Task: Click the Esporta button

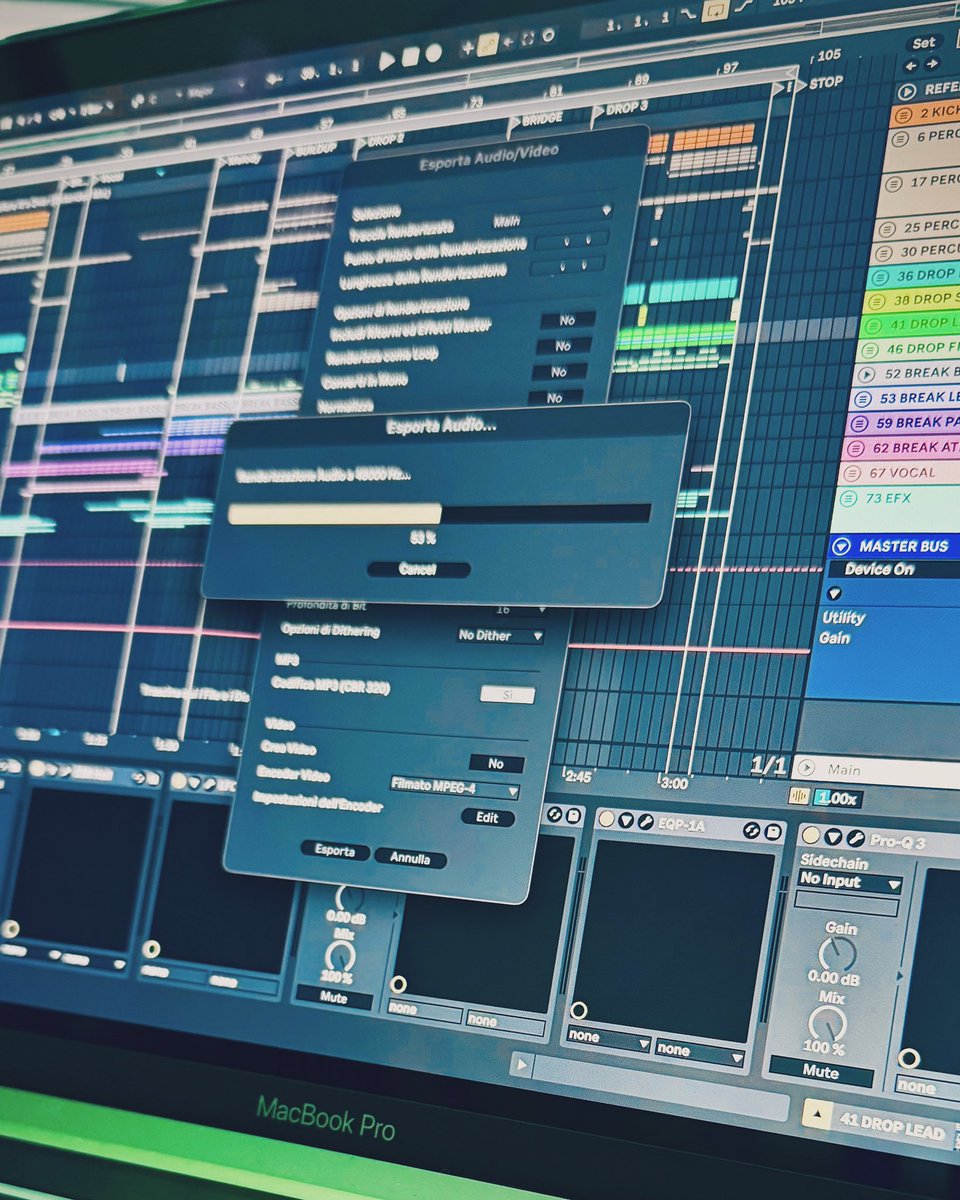Action: (335, 851)
